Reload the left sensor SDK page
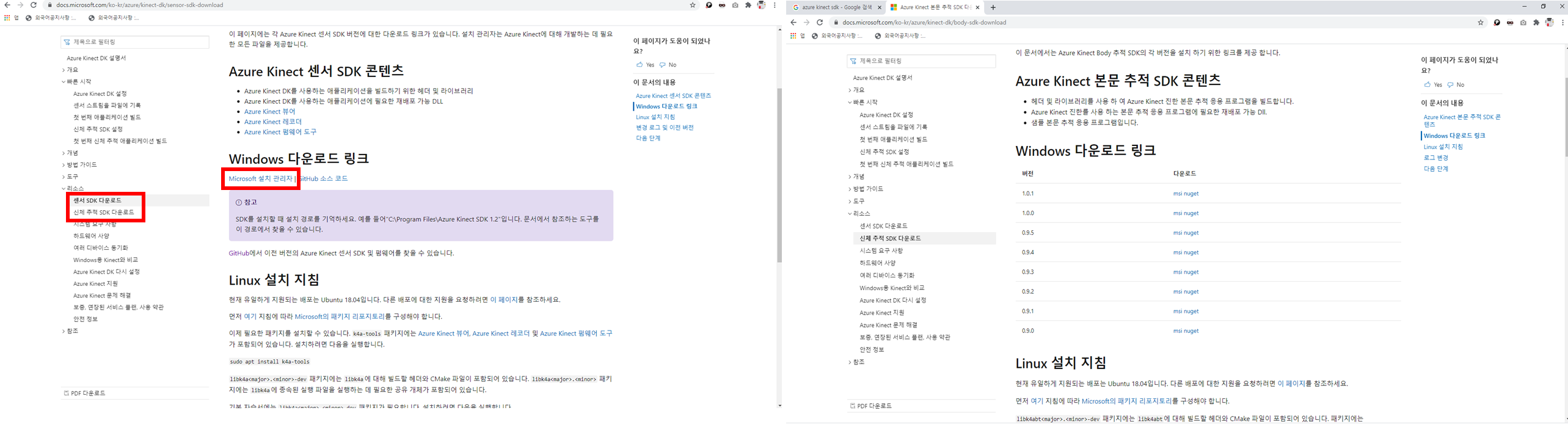 pyautogui.click(x=34, y=5)
